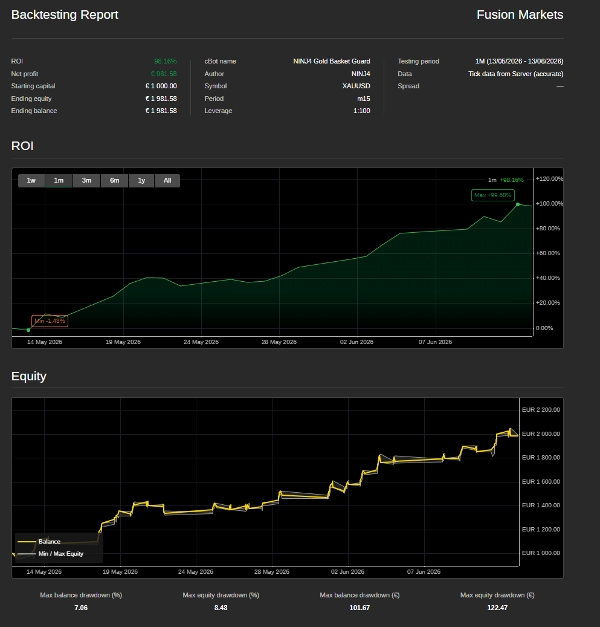The image size is (600, 627).
Task: Click the +100.00% axis label
Action: point(549,204)
